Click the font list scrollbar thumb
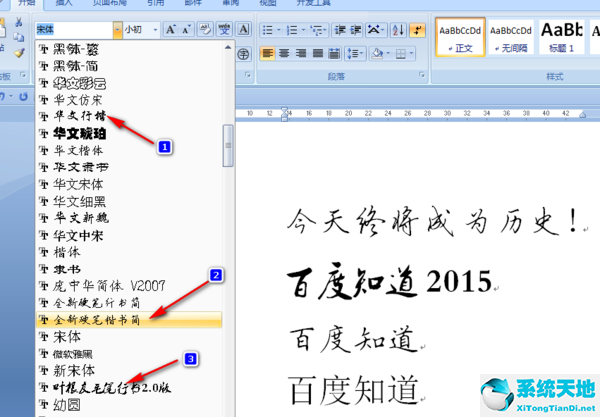The height and width of the screenshot is (417, 600). click(x=228, y=145)
